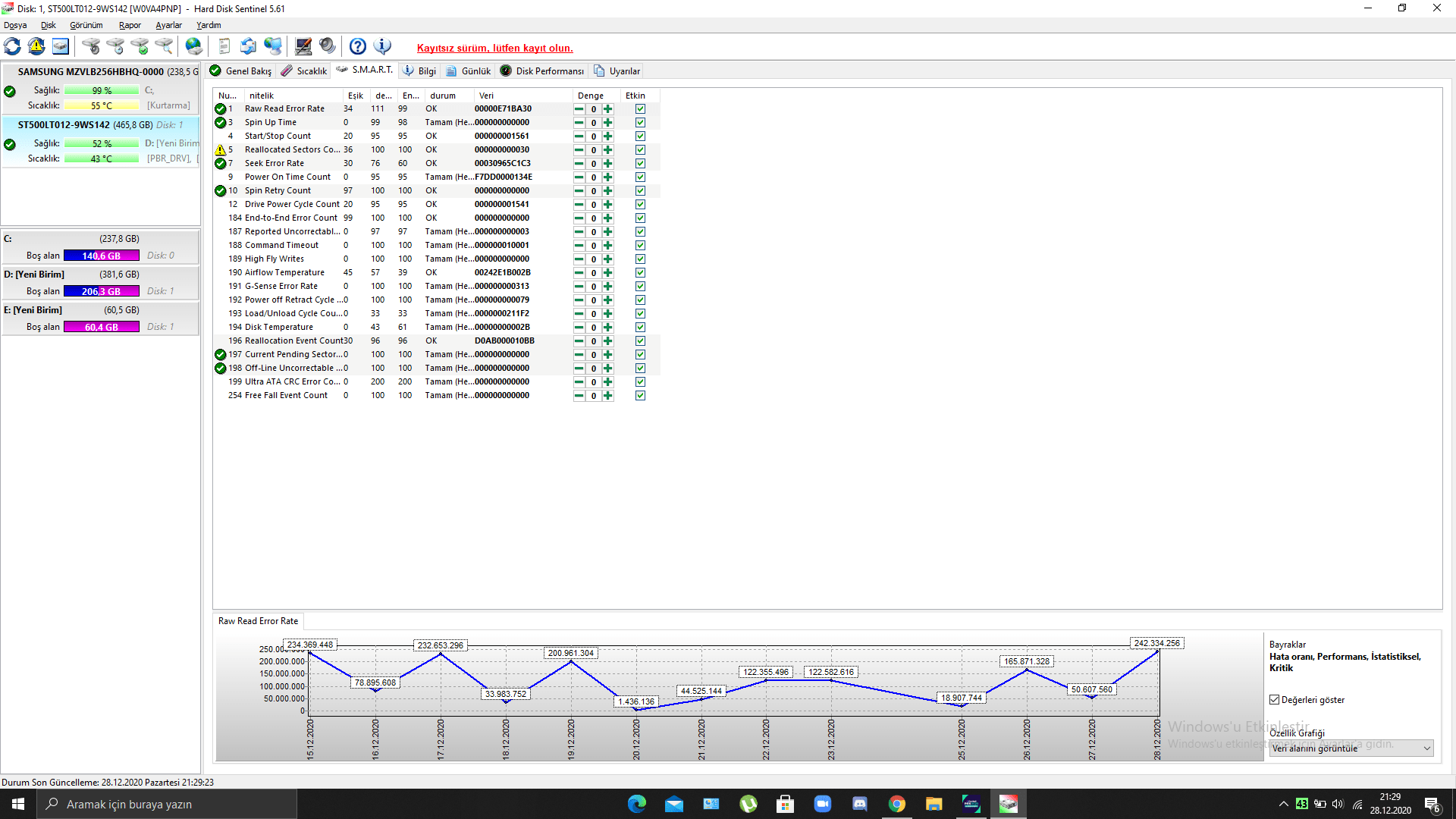Screen dimensions: 1456x819
Task: Click the speaker sound toolbar icon
Action: (x=328, y=47)
